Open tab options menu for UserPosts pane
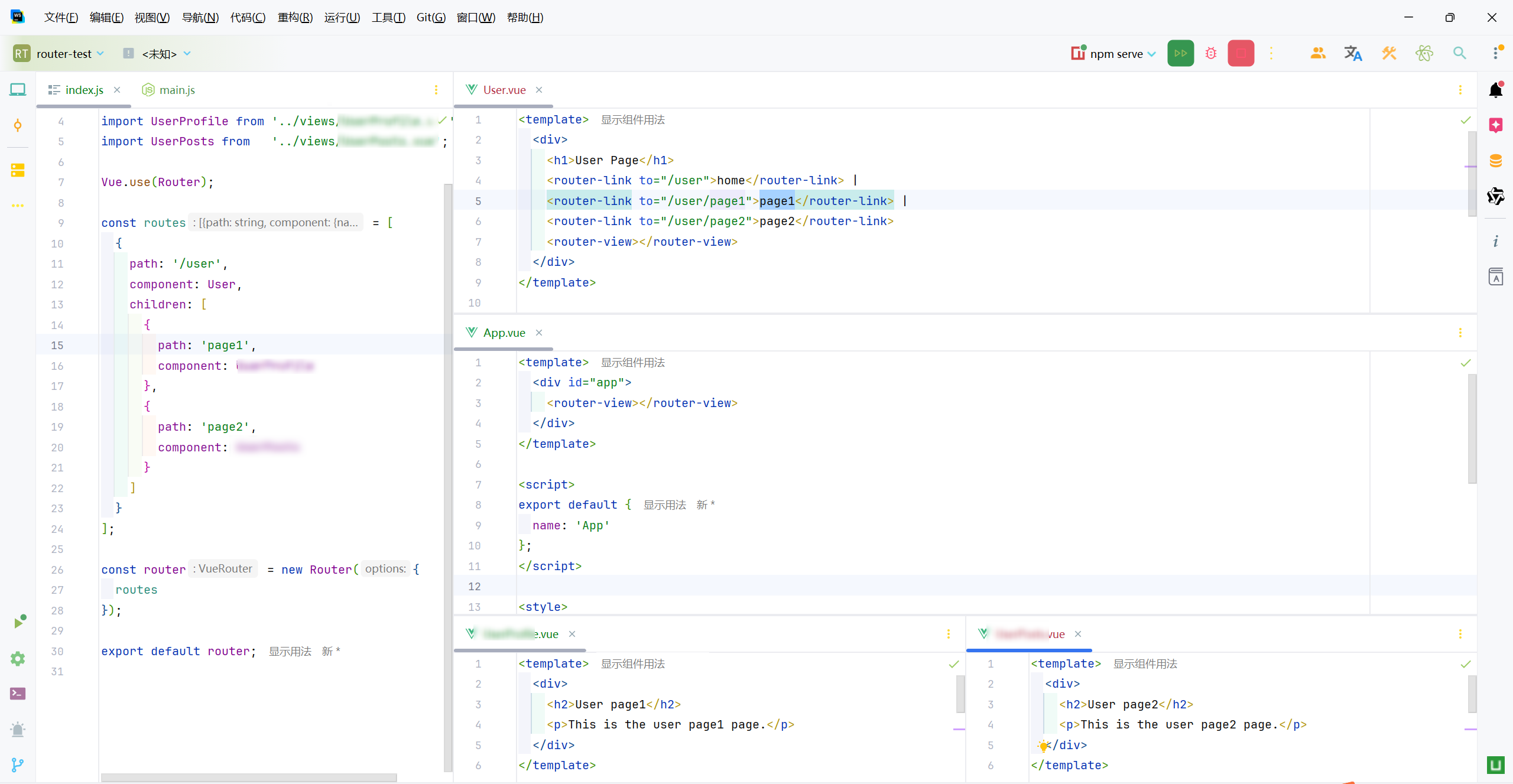1513x784 pixels. [x=1460, y=634]
